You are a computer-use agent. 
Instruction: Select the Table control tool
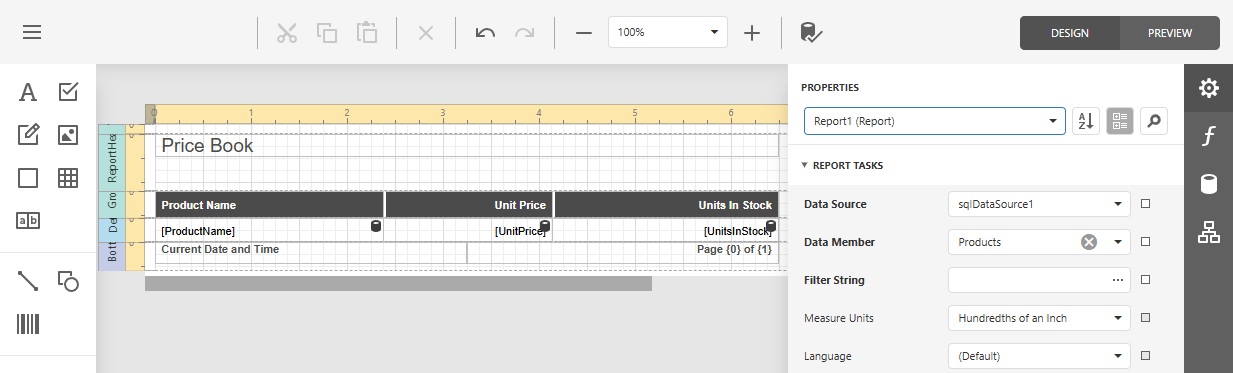click(x=68, y=178)
